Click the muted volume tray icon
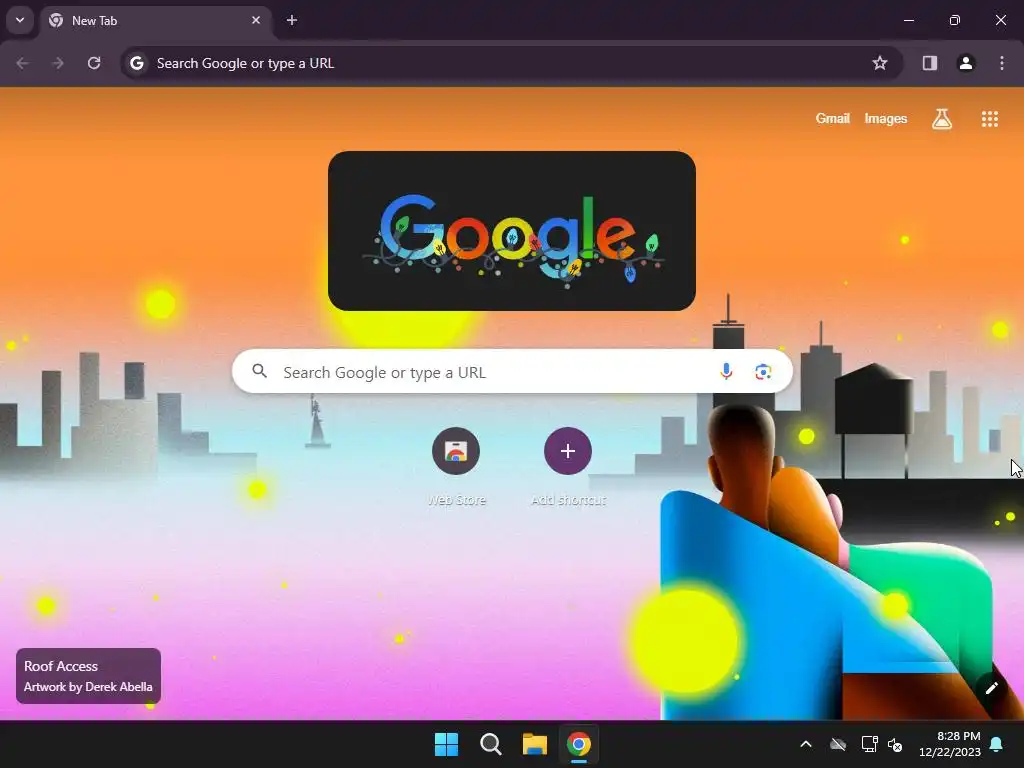Screen dimensions: 1024x768 [895, 744]
